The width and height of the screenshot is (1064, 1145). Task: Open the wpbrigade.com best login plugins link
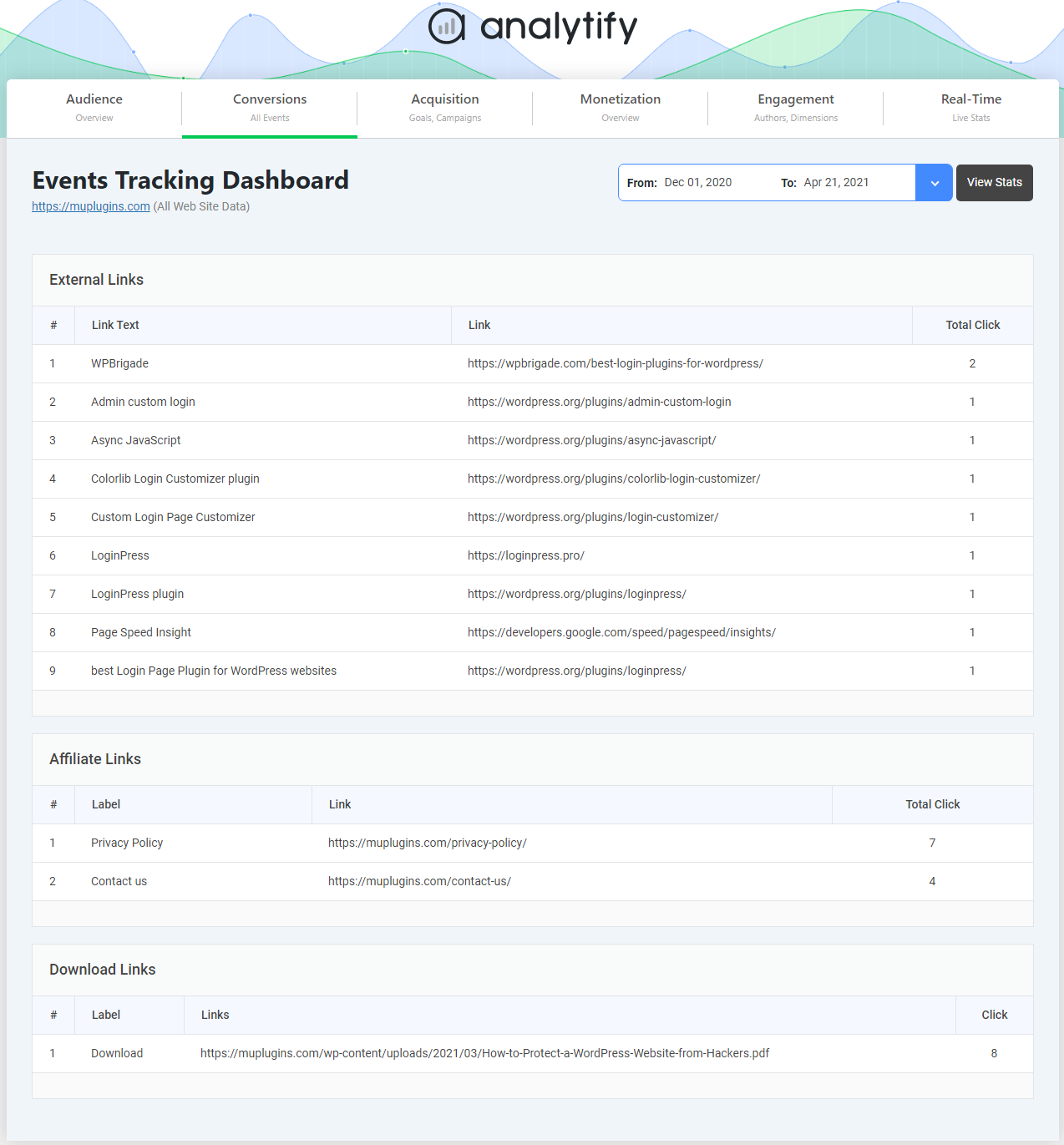click(616, 363)
